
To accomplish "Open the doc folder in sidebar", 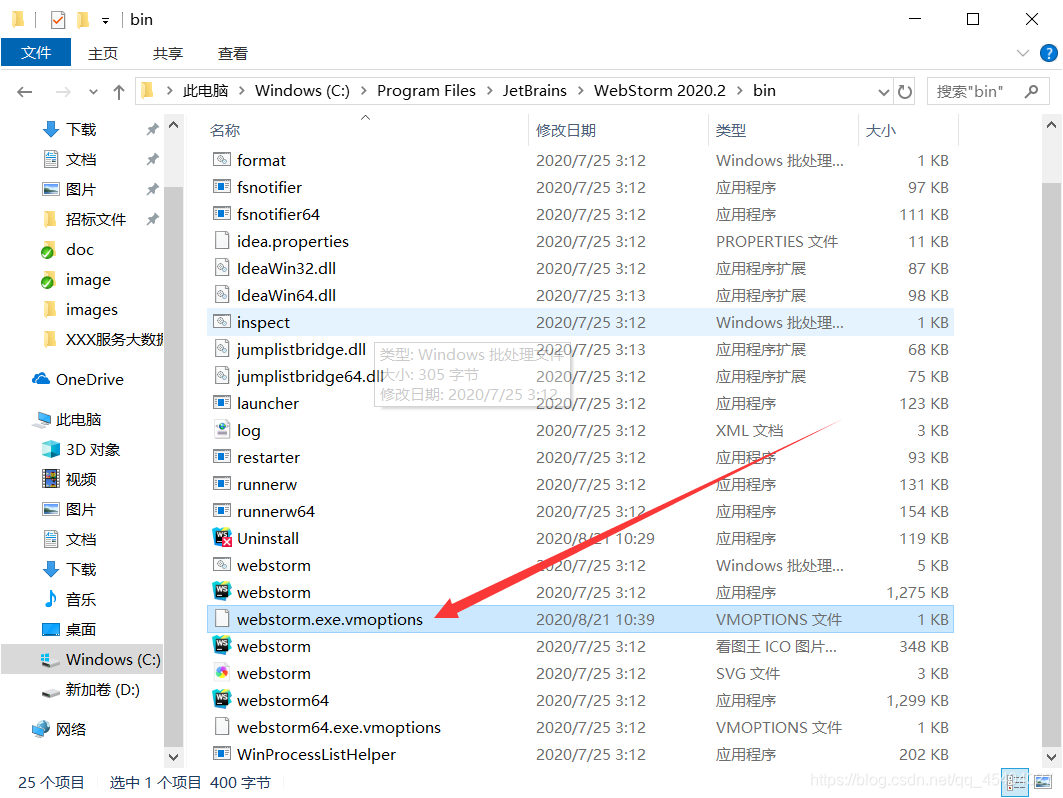I will (x=79, y=250).
